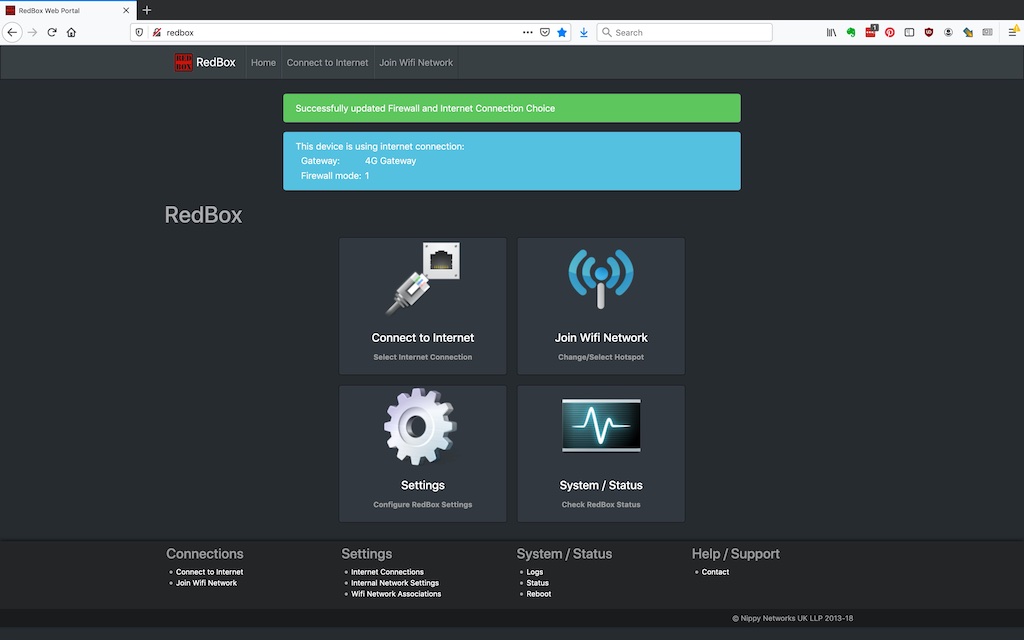Reload the RedBox page

tap(52, 32)
